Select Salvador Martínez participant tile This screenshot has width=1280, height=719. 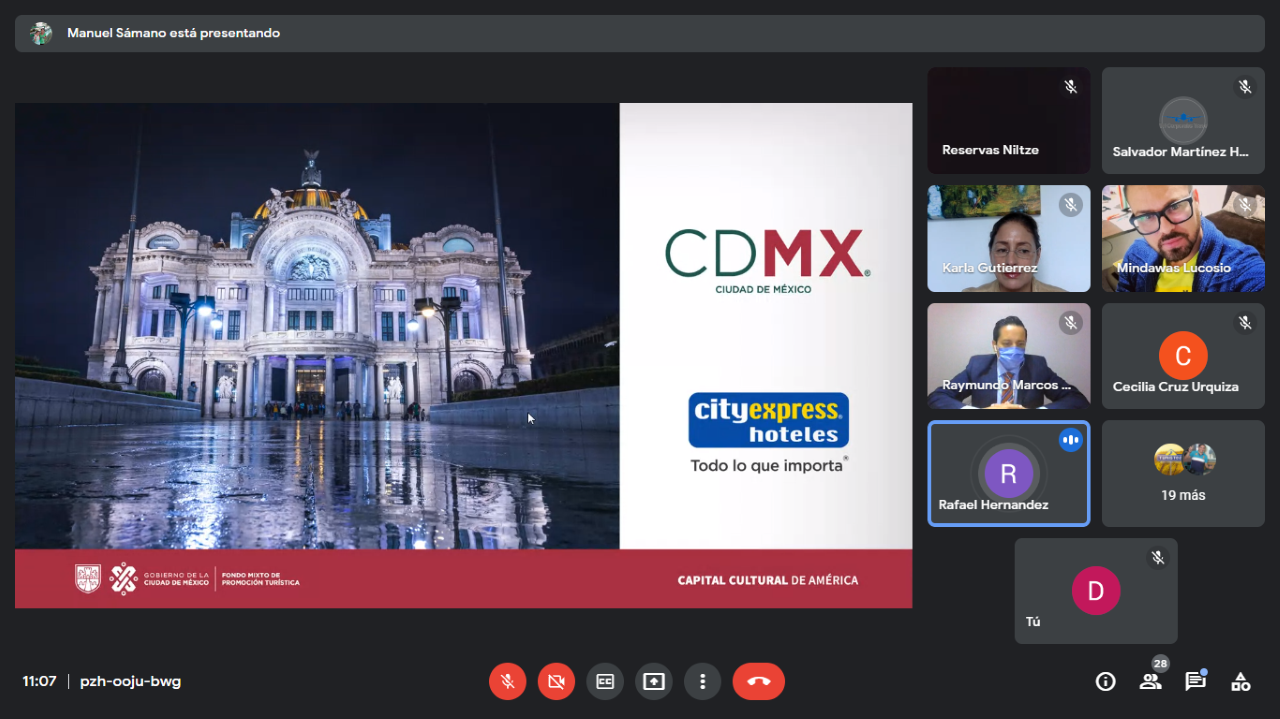point(1183,121)
